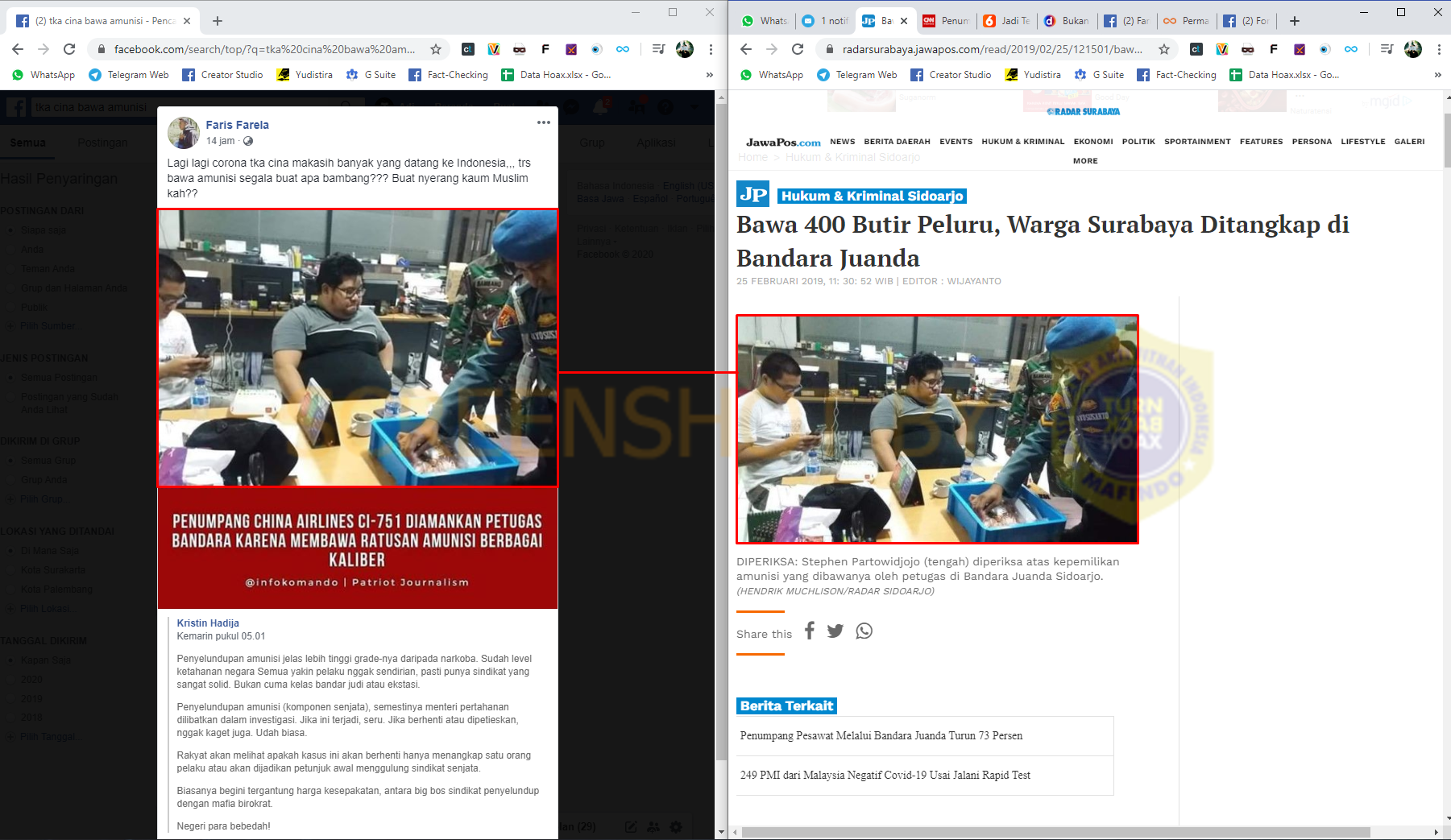
Task: Open media controls in the Facebook window
Action: pyautogui.click(x=658, y=49)
